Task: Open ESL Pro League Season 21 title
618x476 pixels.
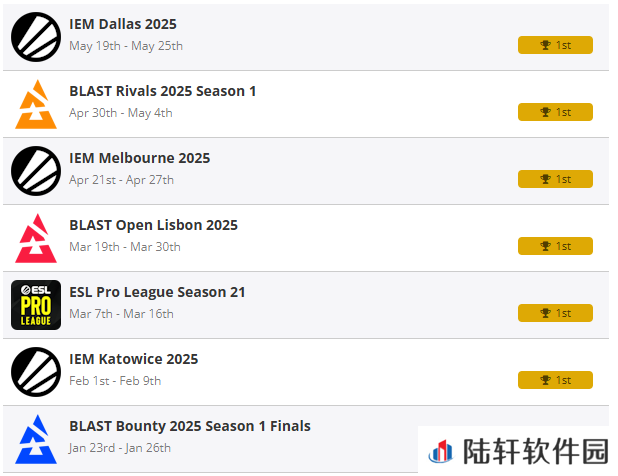Action: [157, 292]
